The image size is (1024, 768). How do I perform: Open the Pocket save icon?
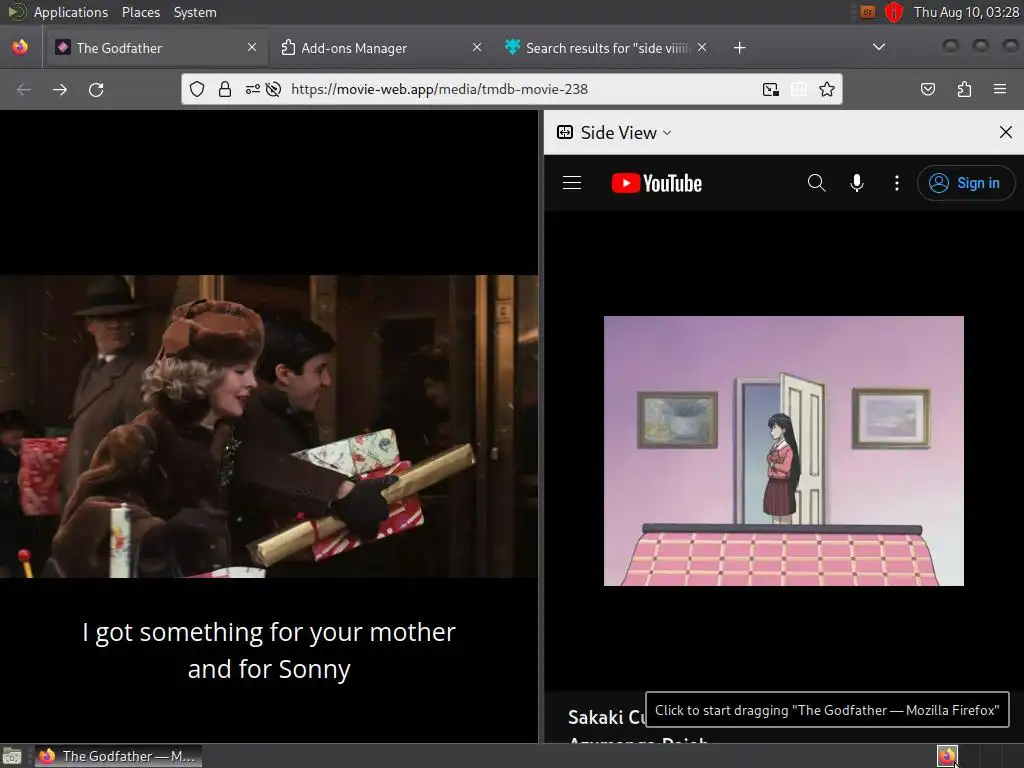tap(927, 89)
